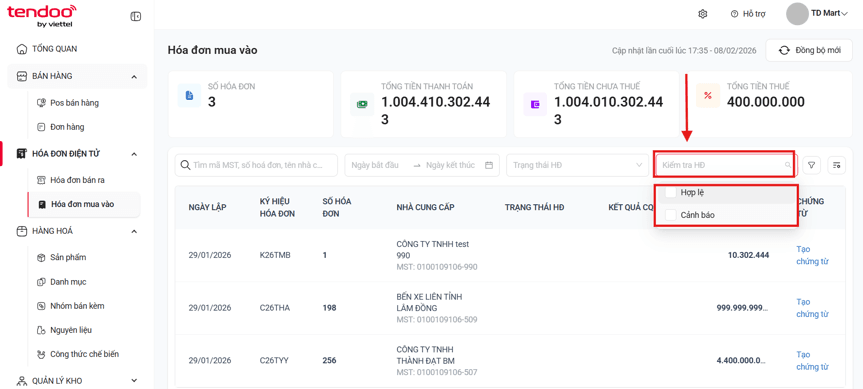Click Tạo chứng từ for C26THA row
The height and width of the screenshot is (389, 863).
812,308
